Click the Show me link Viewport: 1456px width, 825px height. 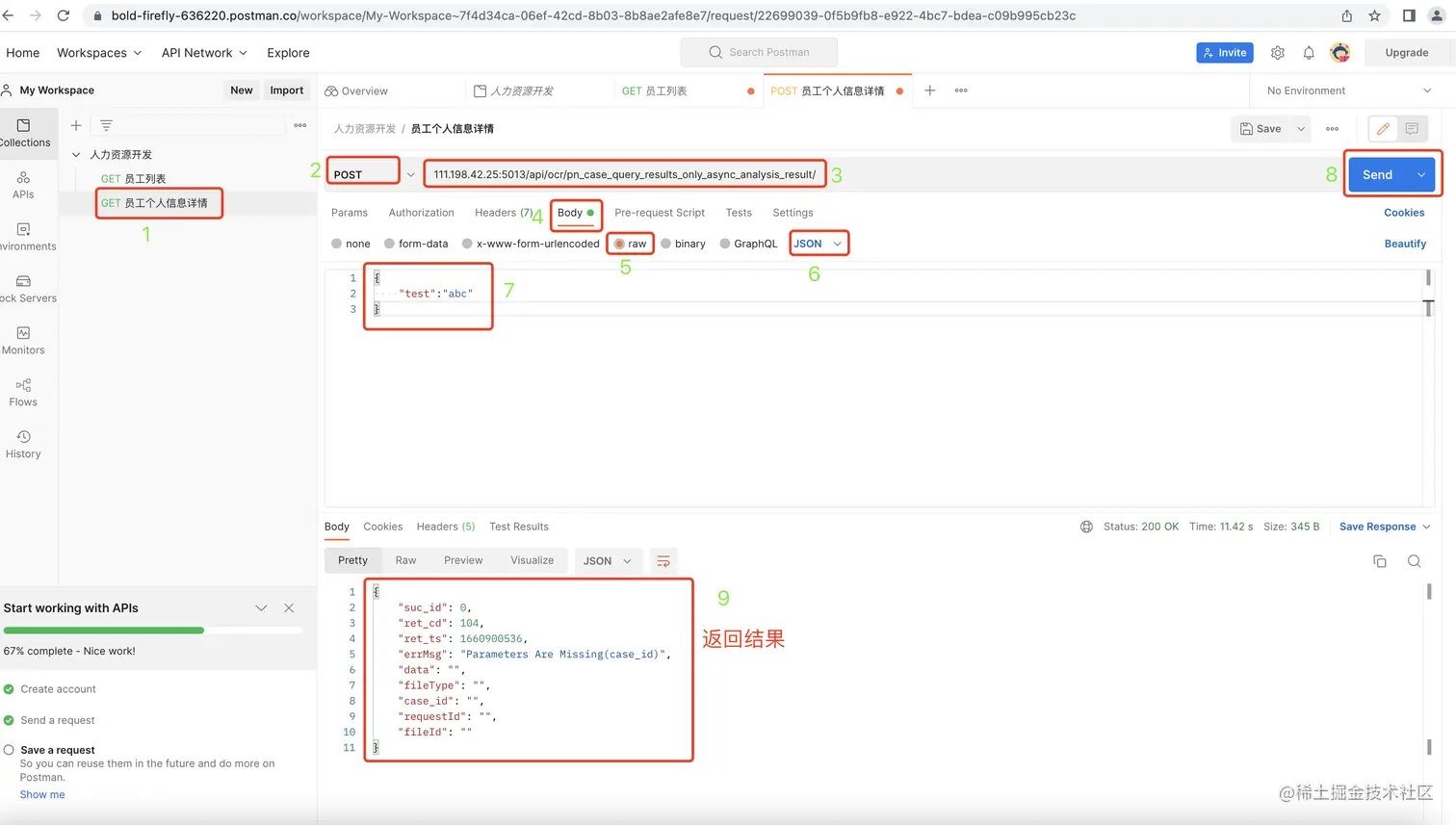42,794
